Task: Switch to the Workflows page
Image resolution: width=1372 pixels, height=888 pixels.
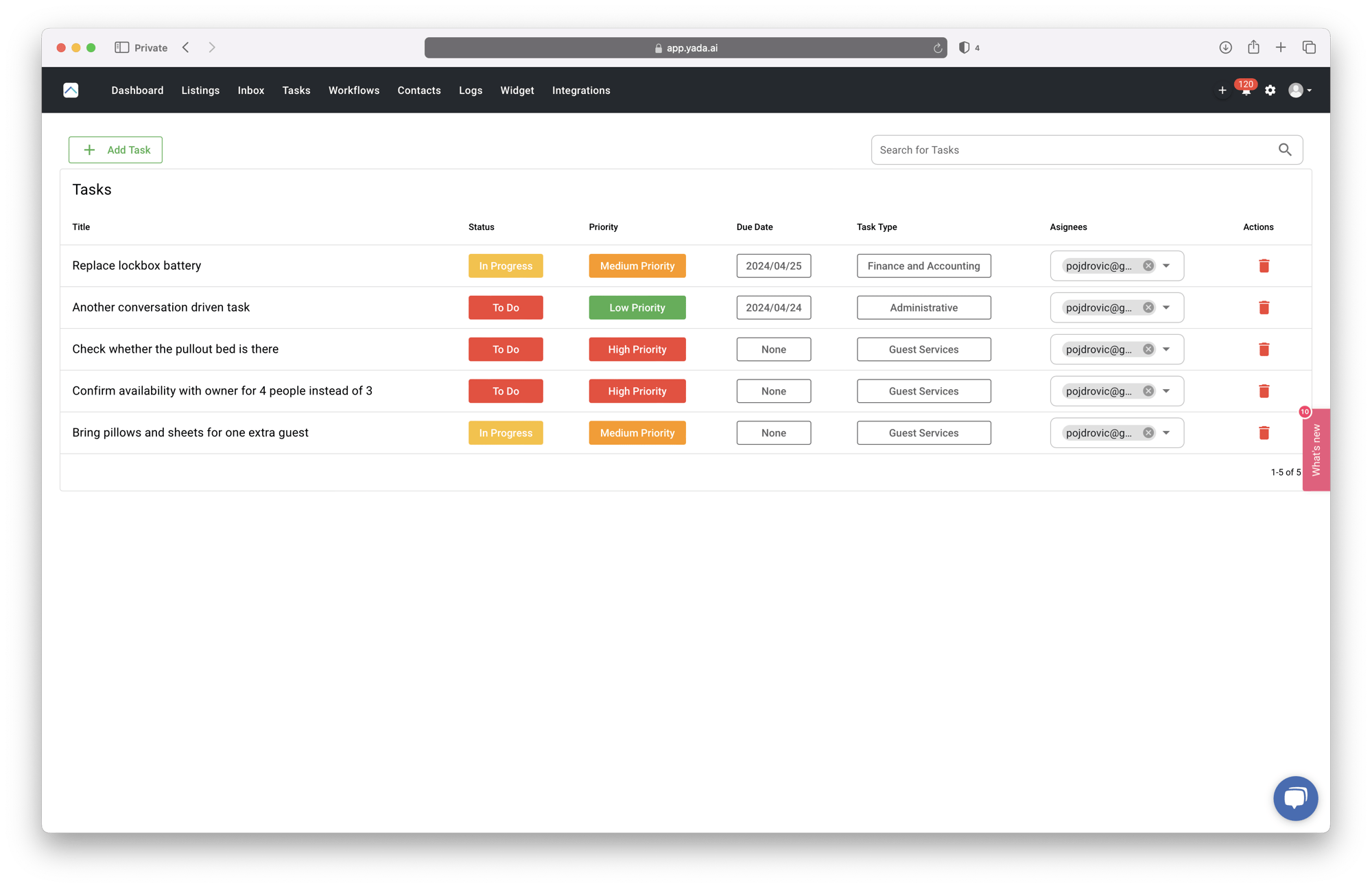Action: 354,91
